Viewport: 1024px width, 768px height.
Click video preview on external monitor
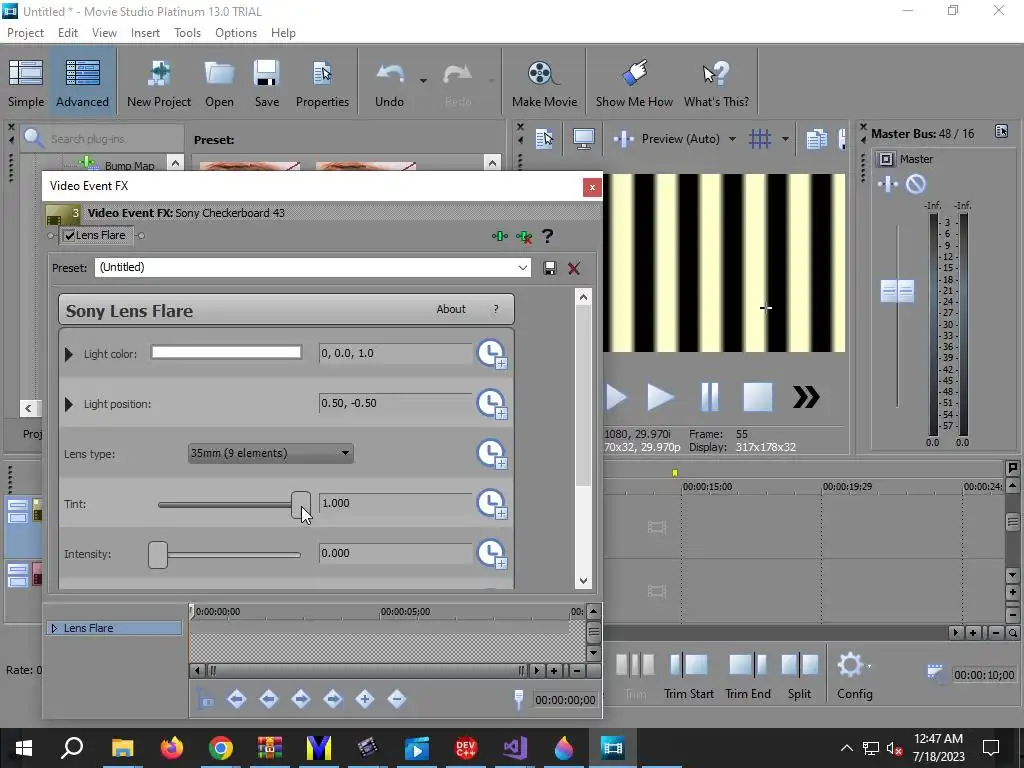click(583, 138)
